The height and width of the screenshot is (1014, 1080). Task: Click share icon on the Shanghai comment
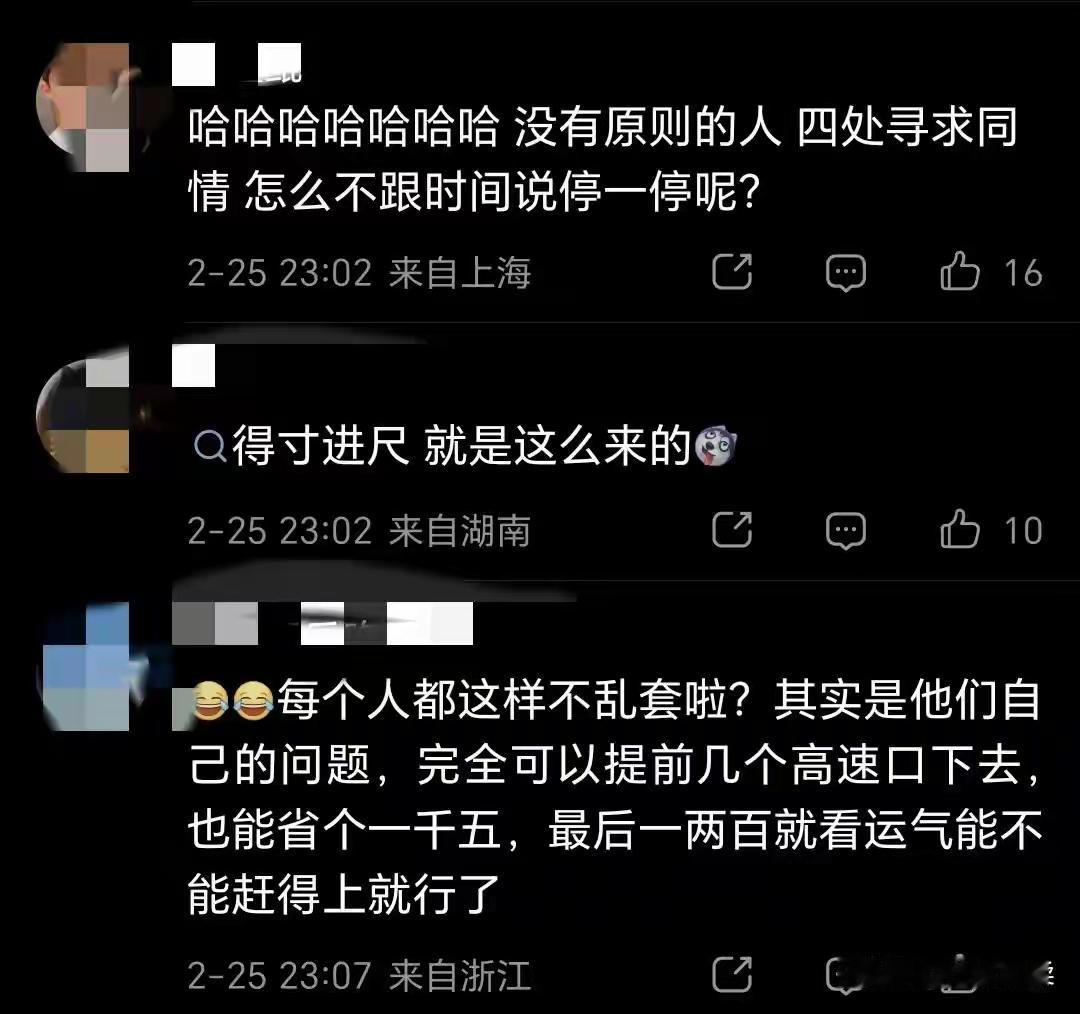pos(731,271)
